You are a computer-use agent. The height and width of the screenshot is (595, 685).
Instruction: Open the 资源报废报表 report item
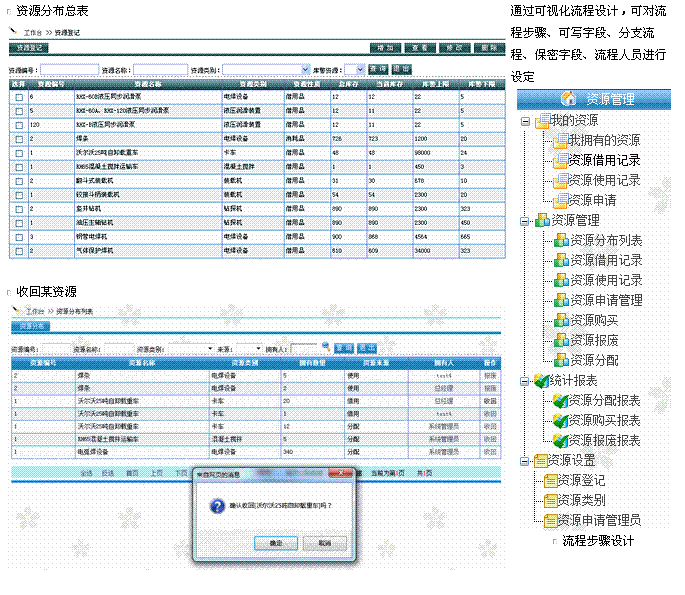click(604, 440)
